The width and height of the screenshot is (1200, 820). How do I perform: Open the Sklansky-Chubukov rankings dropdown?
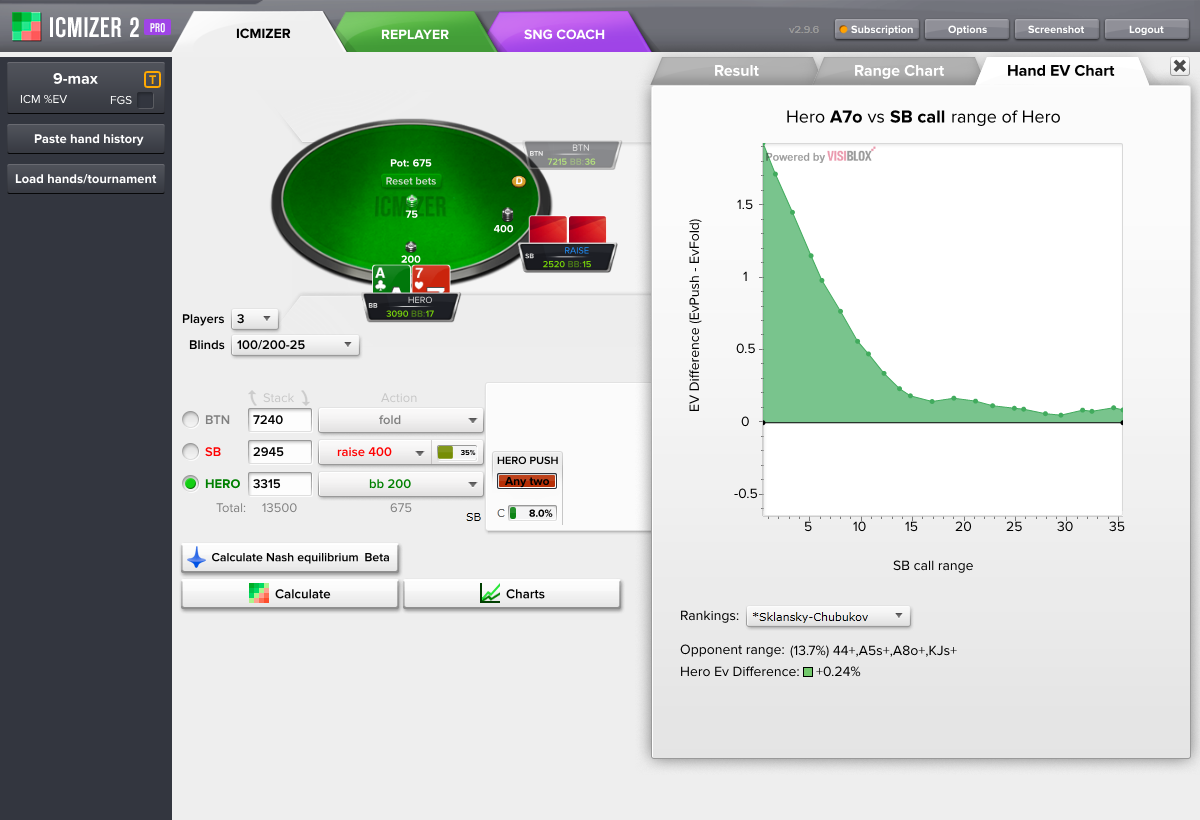828,616
